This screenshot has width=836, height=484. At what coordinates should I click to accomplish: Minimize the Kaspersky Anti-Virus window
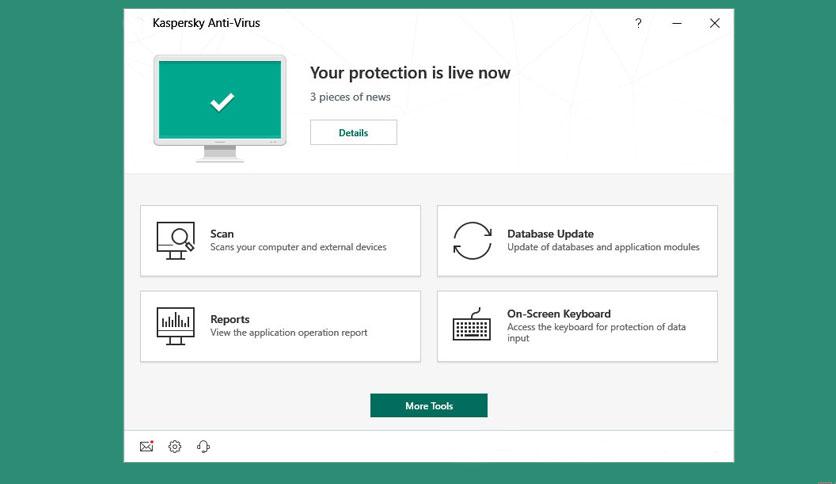click(x=677, y=23)
